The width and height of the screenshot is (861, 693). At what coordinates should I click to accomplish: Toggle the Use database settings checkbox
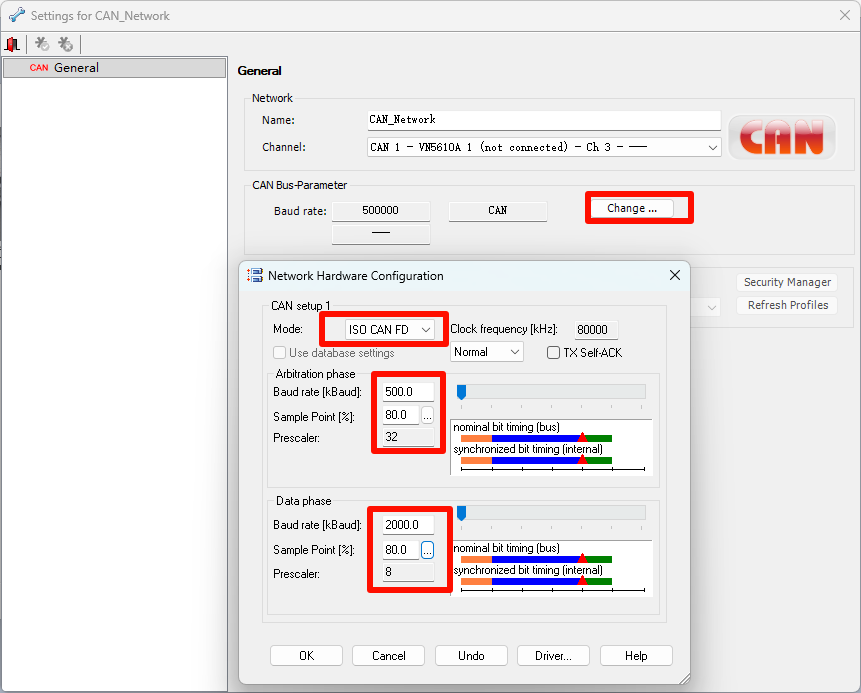click(x=280, y=353)
